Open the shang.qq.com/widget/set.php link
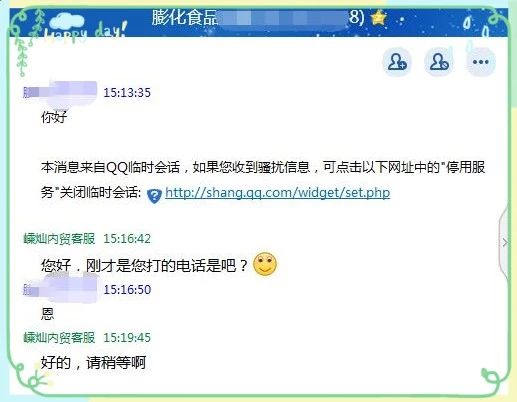The image size is (517, 402). click(x=277, y=193)
